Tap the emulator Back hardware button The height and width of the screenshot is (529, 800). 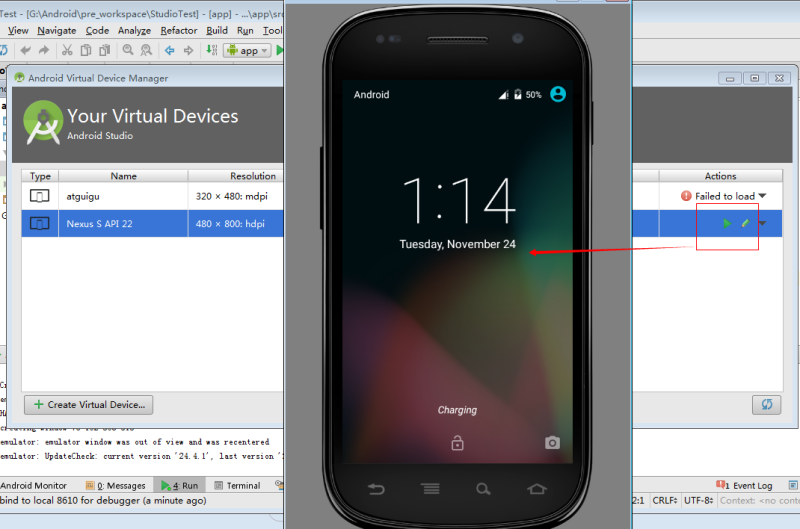click(x=376, y=489)
